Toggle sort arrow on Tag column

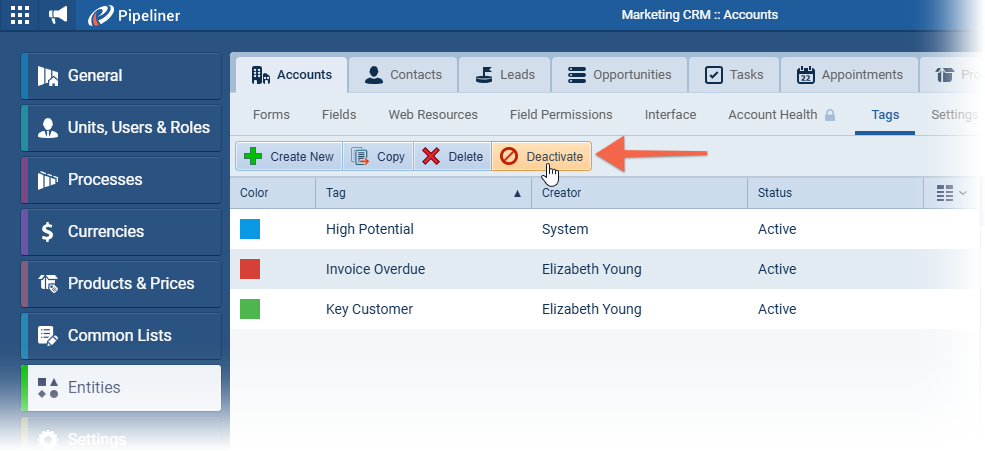518,193
